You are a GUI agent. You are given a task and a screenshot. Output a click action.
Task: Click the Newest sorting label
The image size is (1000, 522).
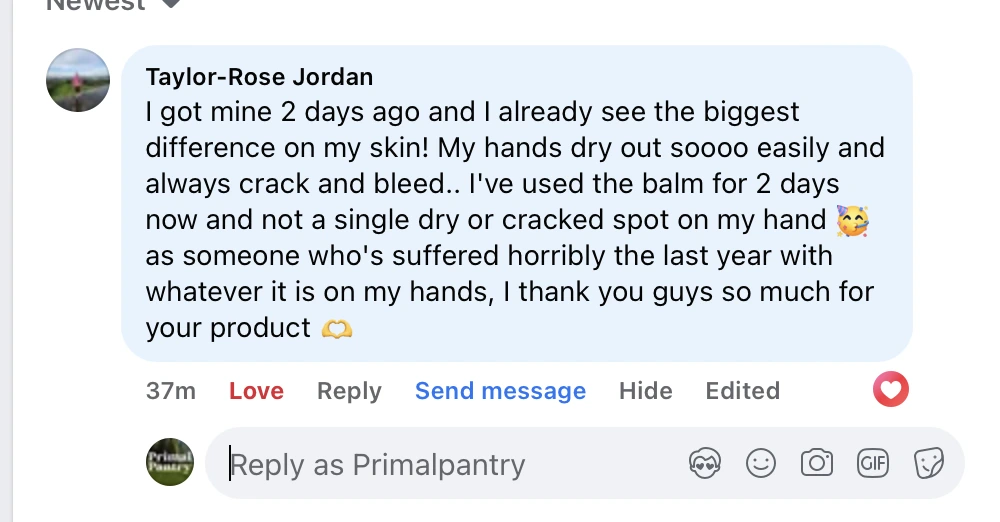click(x=96, y=5)
